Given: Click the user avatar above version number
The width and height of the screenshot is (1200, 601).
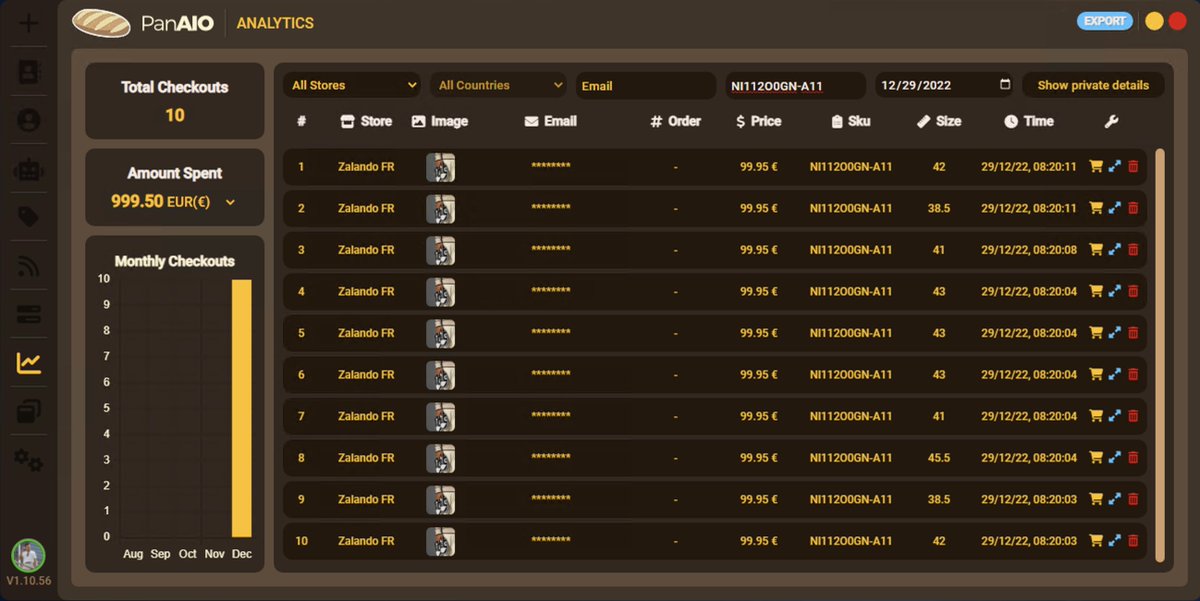Looking at the screenshot, I should pos(28,555).
